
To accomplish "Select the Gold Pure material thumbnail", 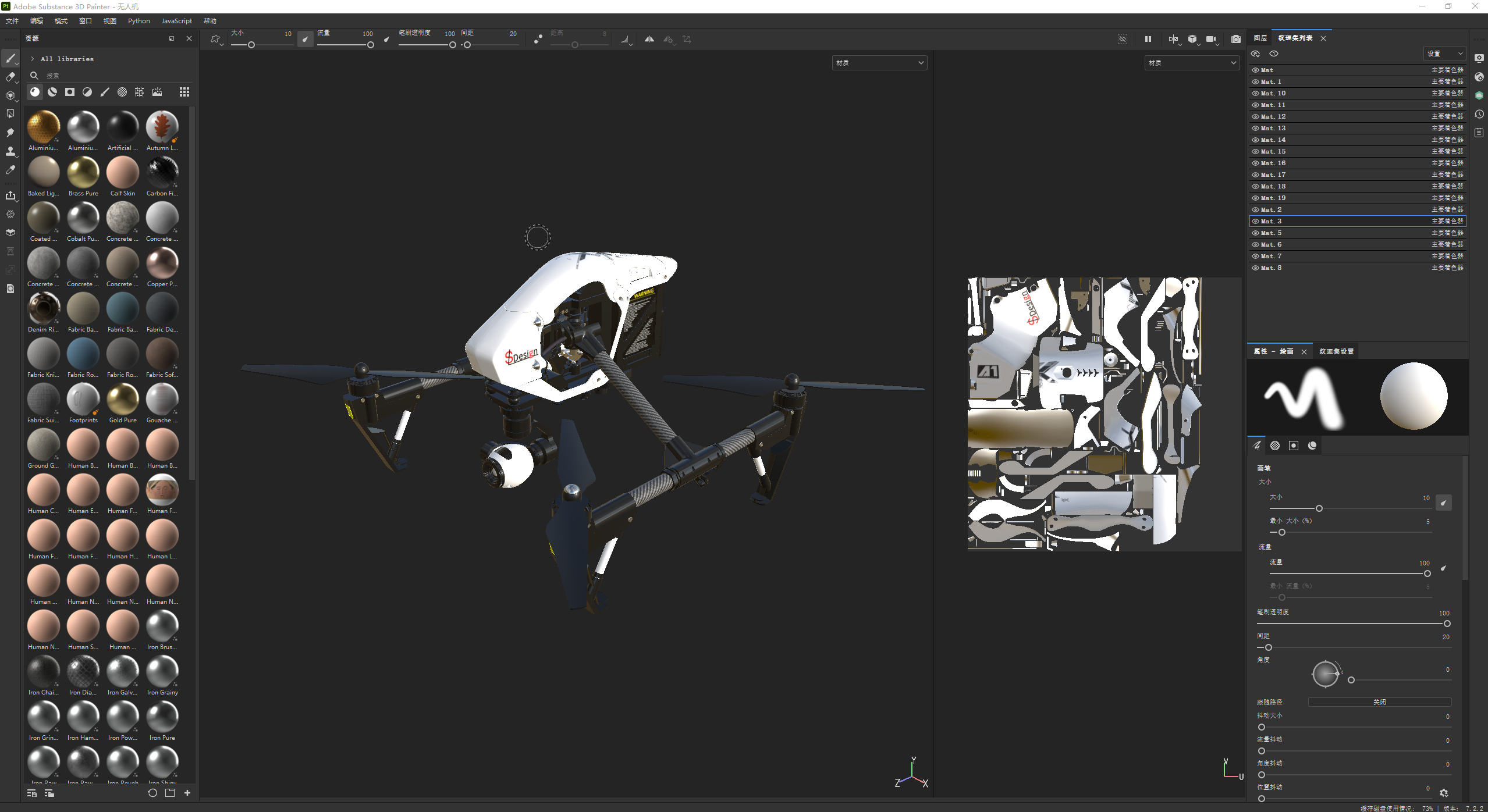I will click(123, 400).
